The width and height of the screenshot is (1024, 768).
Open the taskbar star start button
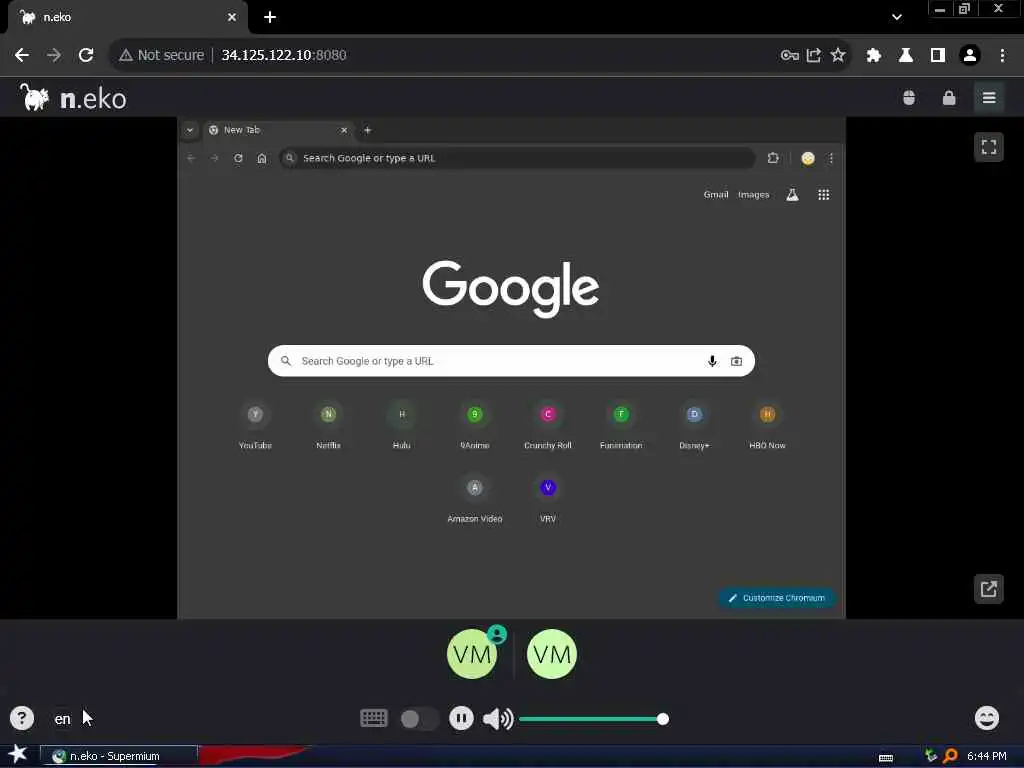point(18,754)
